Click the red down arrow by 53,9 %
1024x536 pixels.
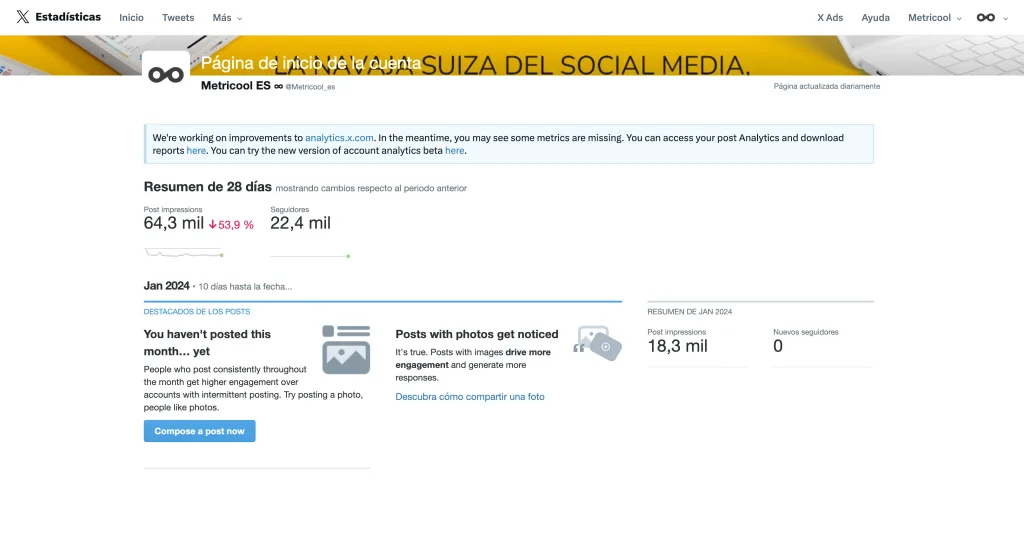pos(213,225)
